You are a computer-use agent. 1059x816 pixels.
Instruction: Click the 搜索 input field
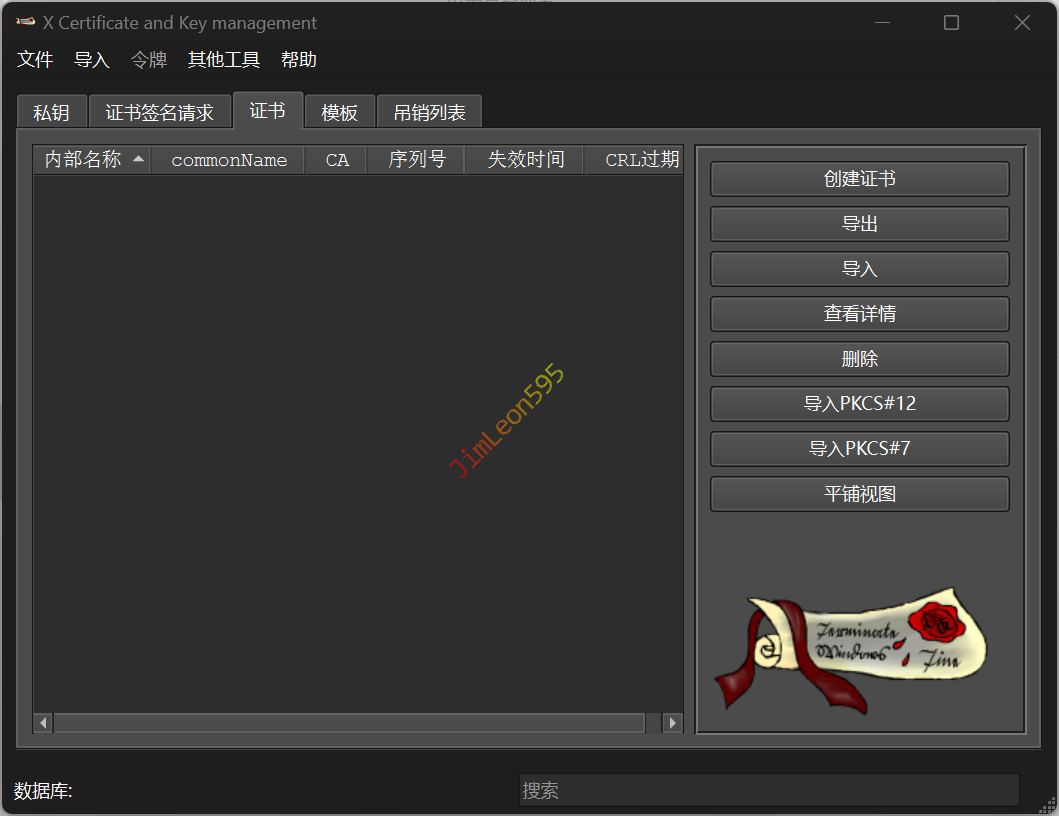(768, 791)
